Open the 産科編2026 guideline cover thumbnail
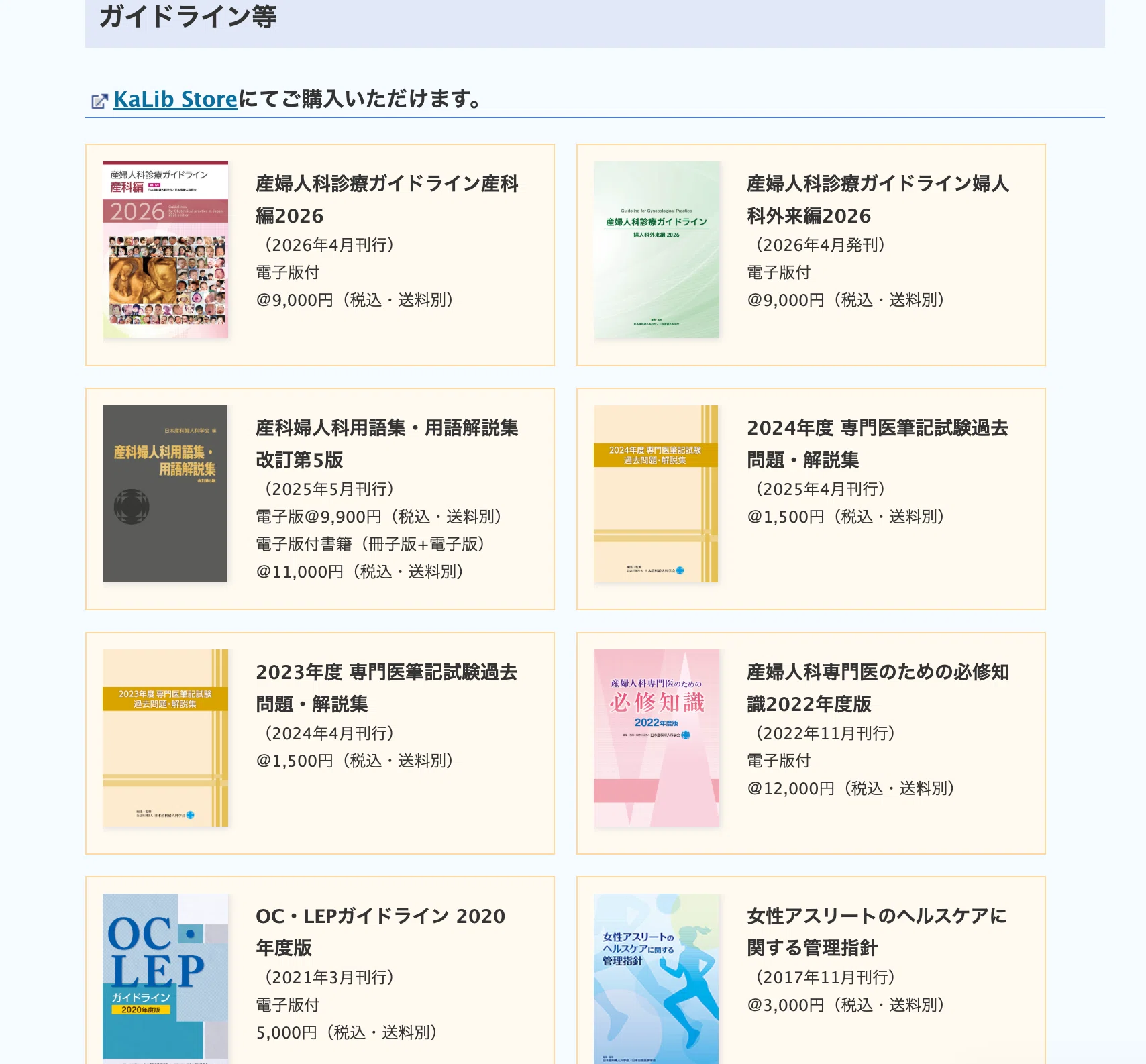The height and width of the screenshot is (1064, 1146). [165, 250]
